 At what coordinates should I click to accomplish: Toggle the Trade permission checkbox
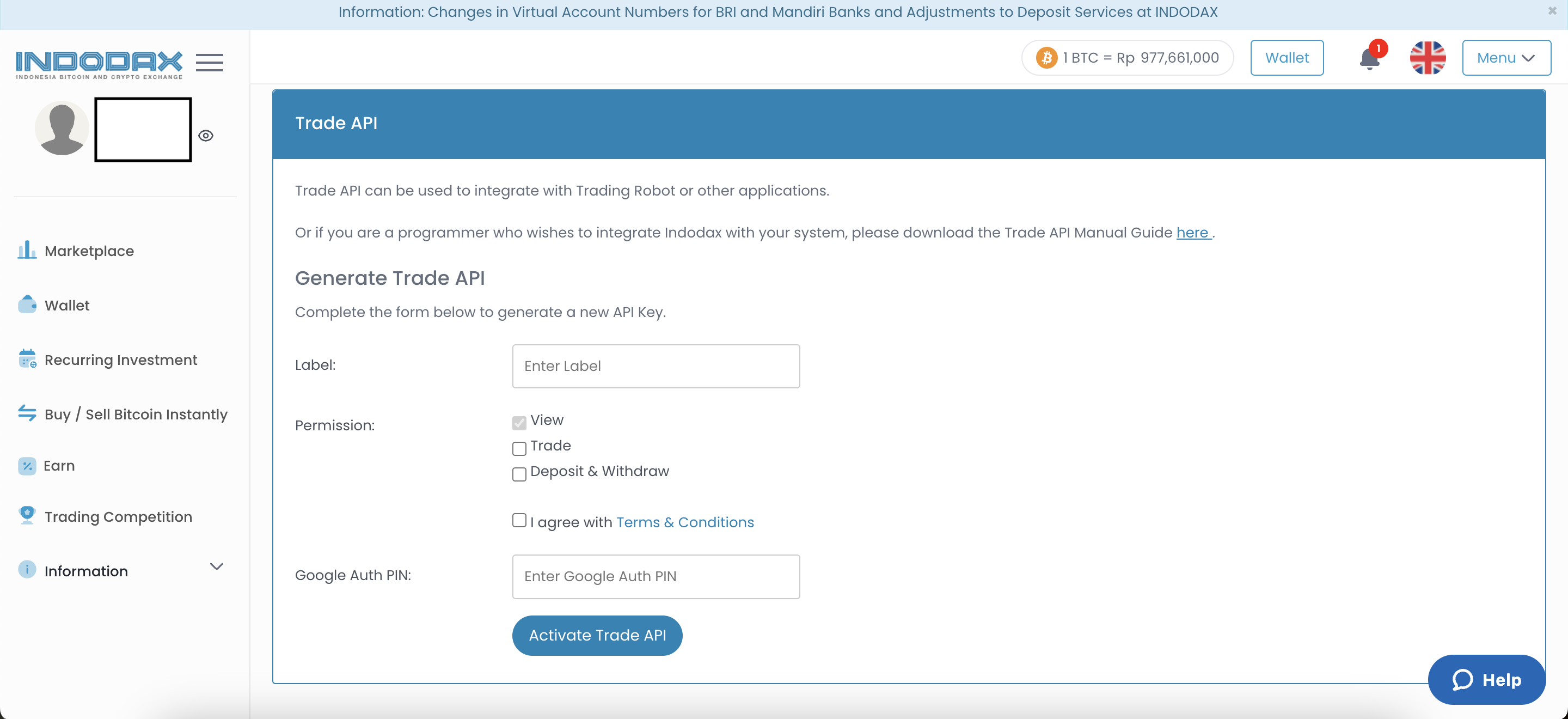click(x=520, y=448)
